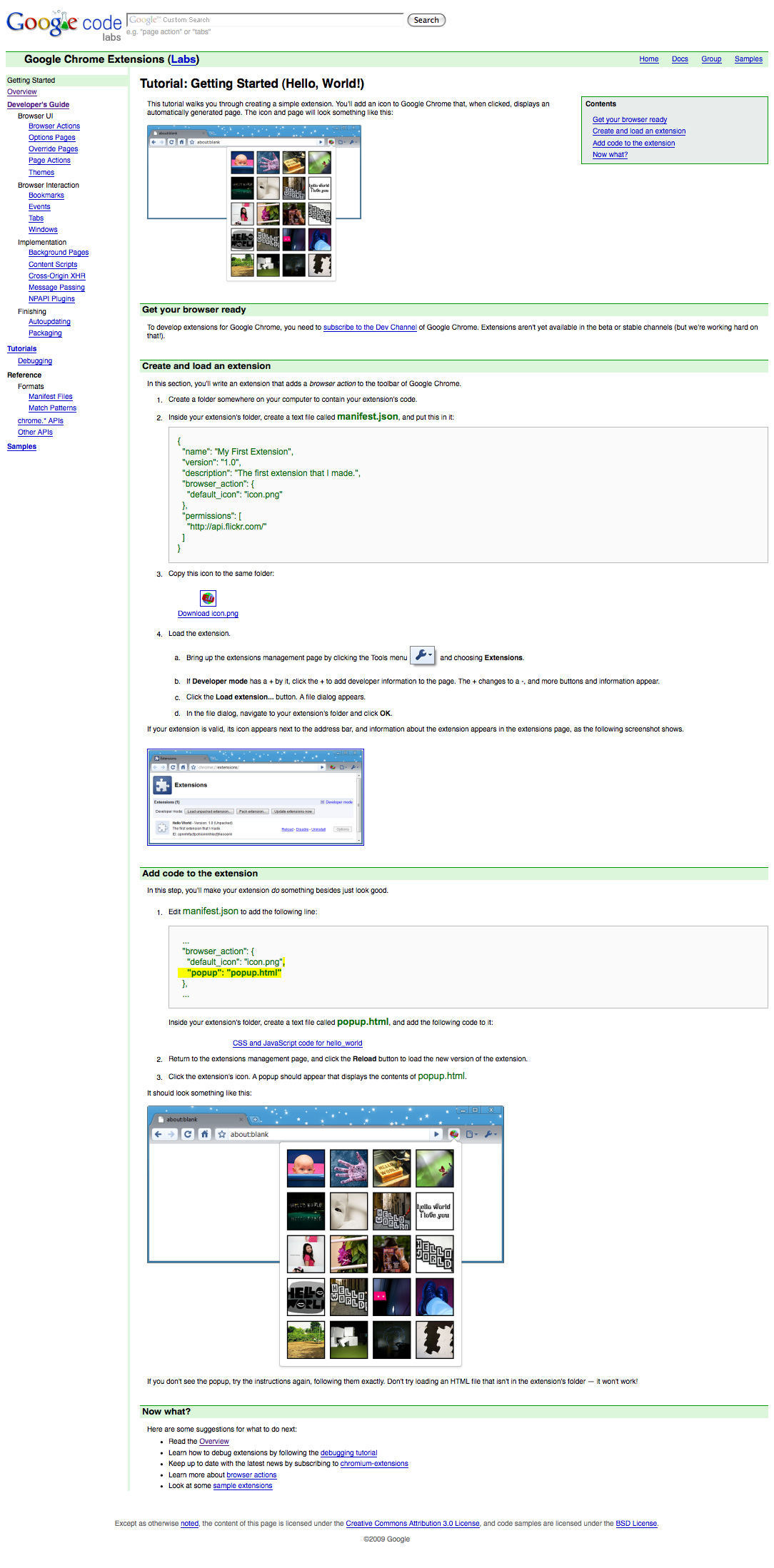Click the Tools menu wrench icon
The image size is (774, 1568).
point(423,655)
